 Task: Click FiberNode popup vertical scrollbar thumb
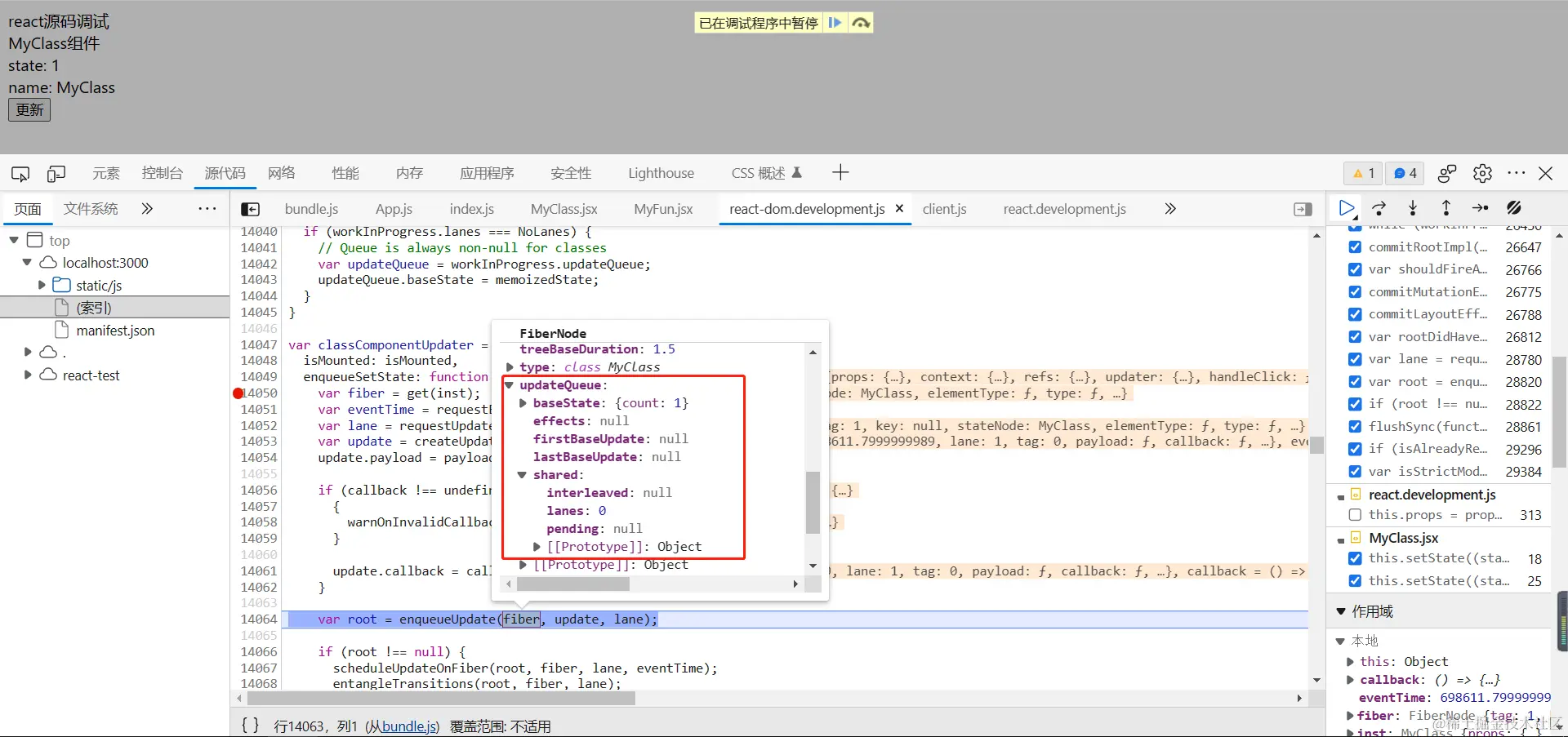813,502
